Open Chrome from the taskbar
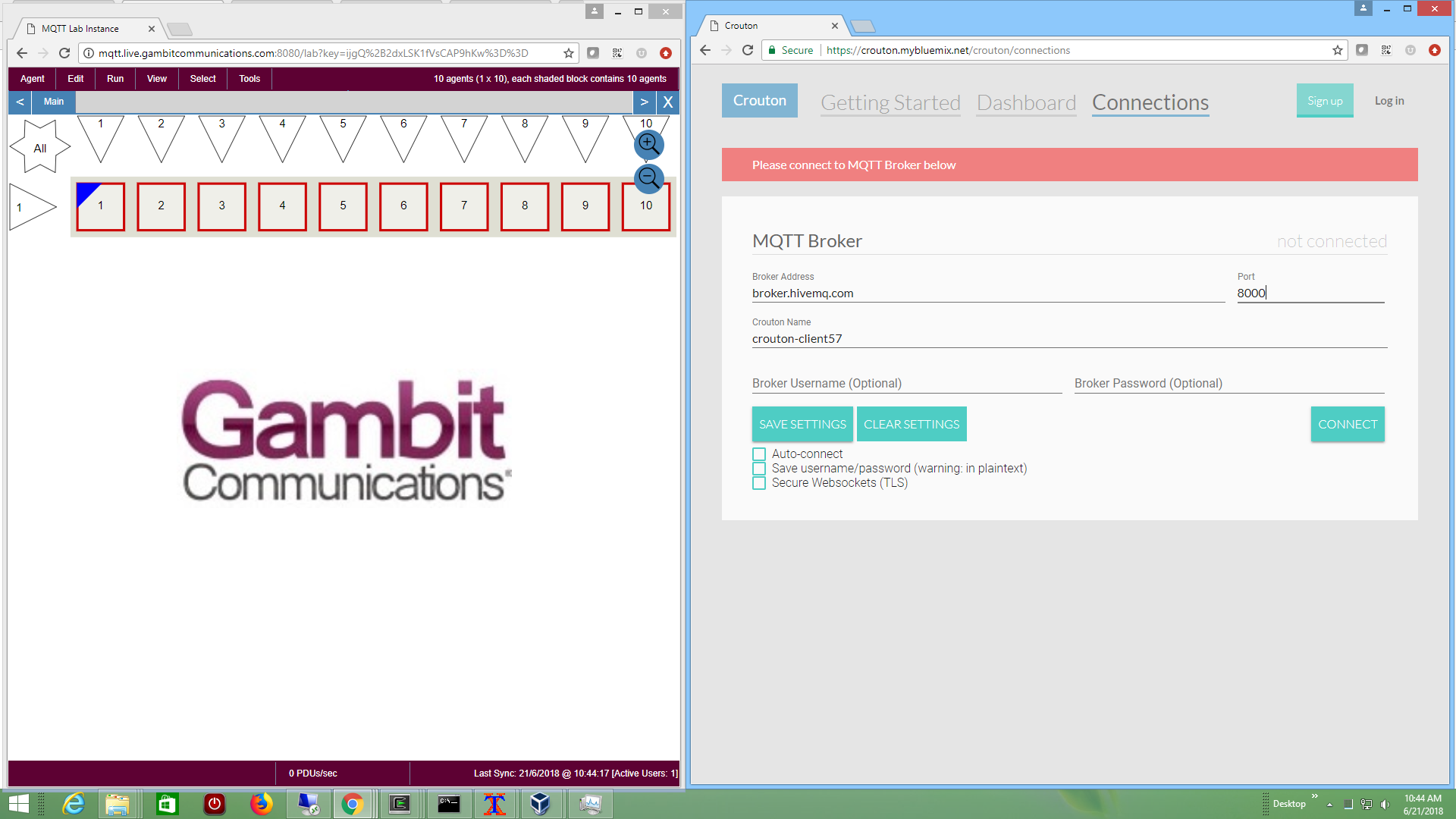The width and height of the screenshot is (1456, 819). pyautogui.click(x=353, y=804)
